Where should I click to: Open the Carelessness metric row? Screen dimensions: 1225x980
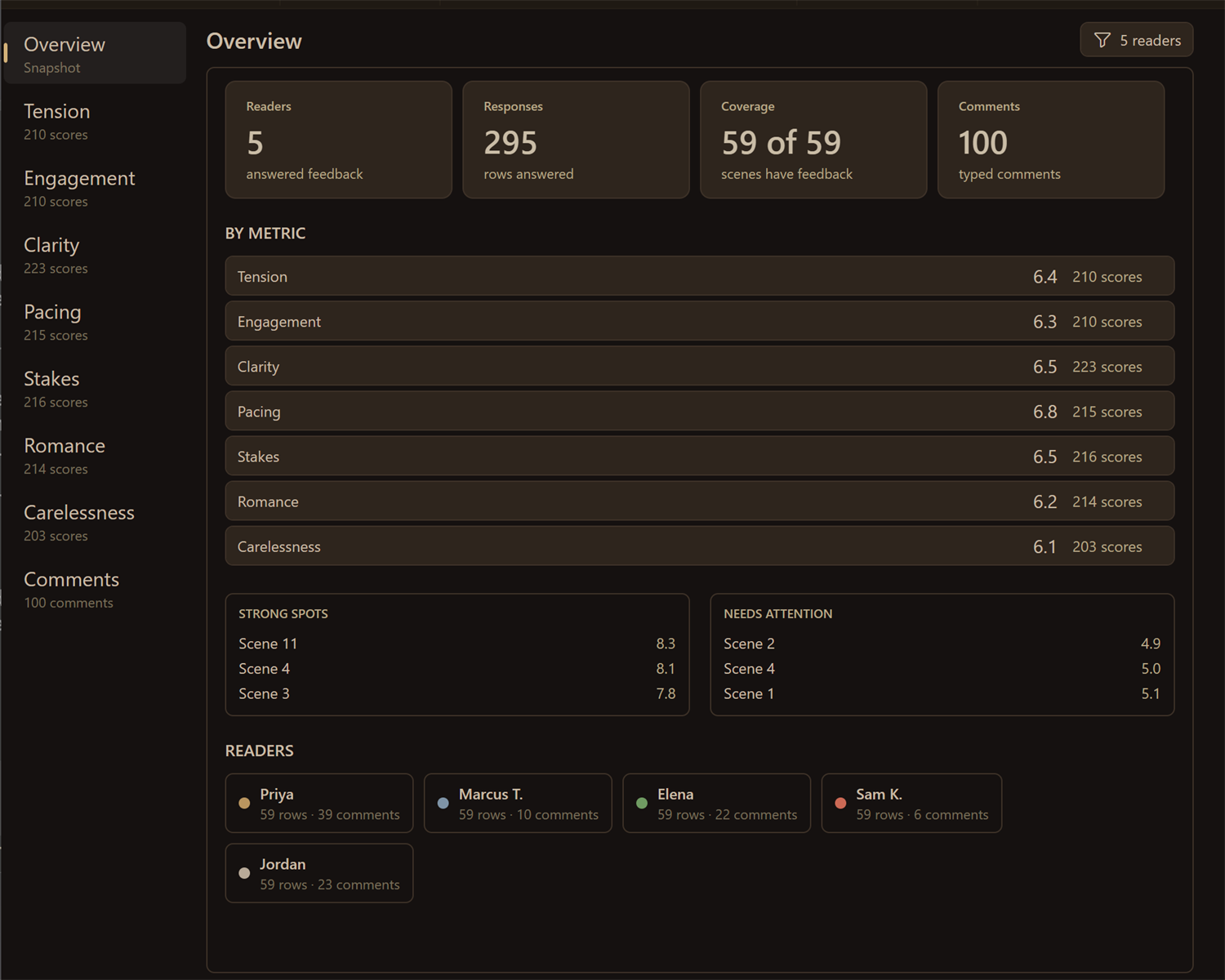(700, 546)
